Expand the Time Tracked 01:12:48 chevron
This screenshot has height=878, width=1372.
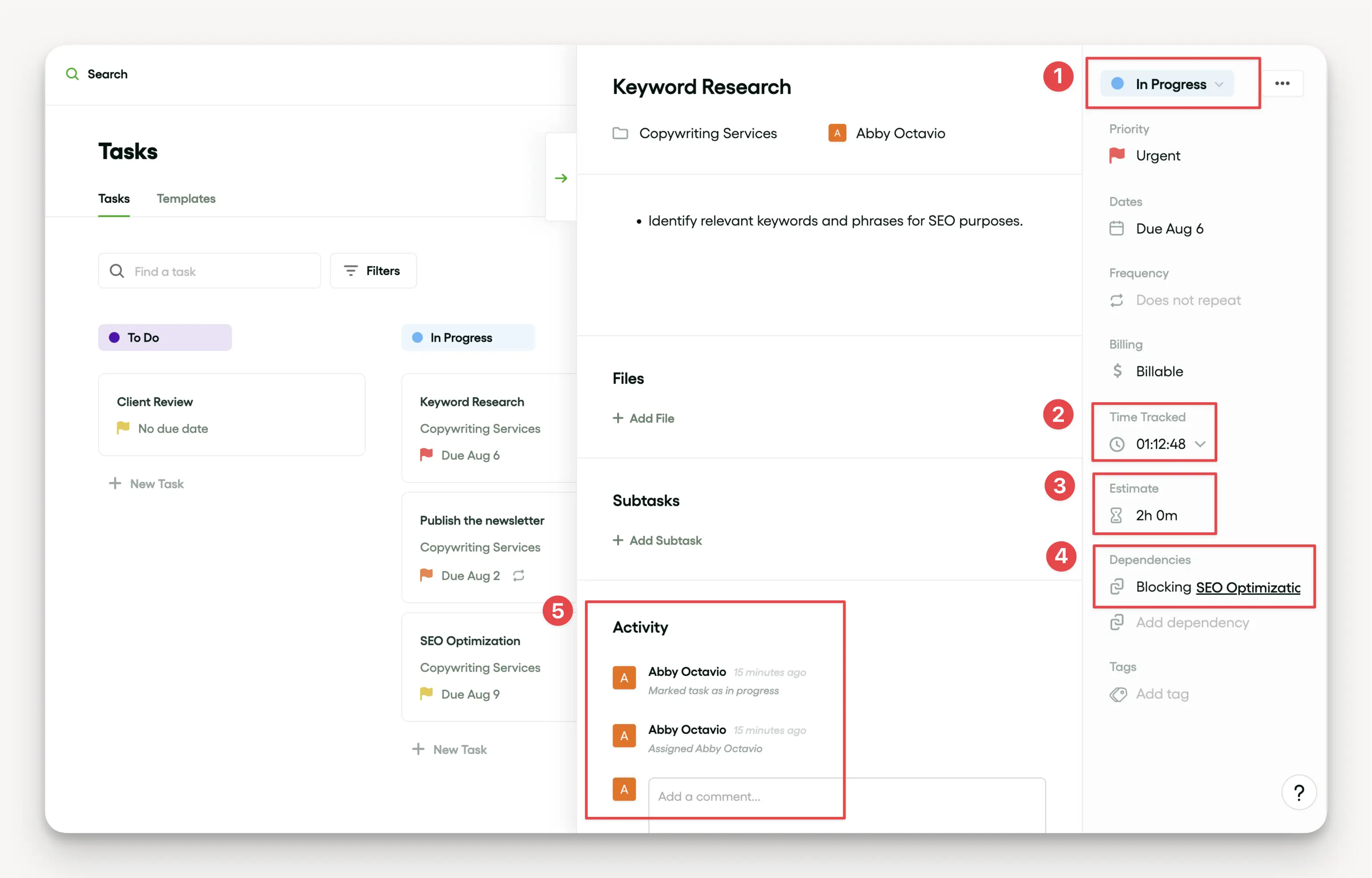pyautogui.click(x=1200, y=444)
